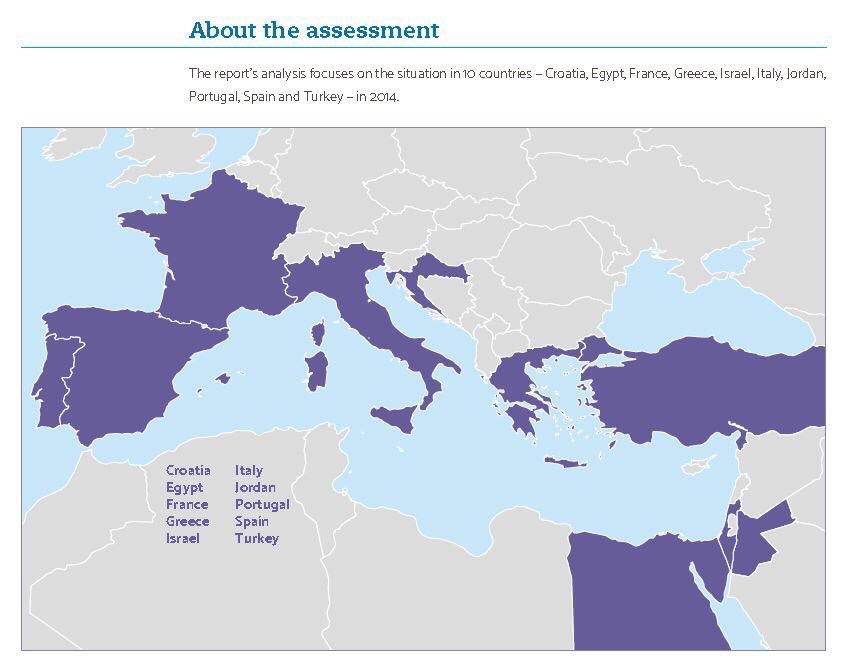
Task: Click the 'About the assessment' heading
Action: [314, 30]
